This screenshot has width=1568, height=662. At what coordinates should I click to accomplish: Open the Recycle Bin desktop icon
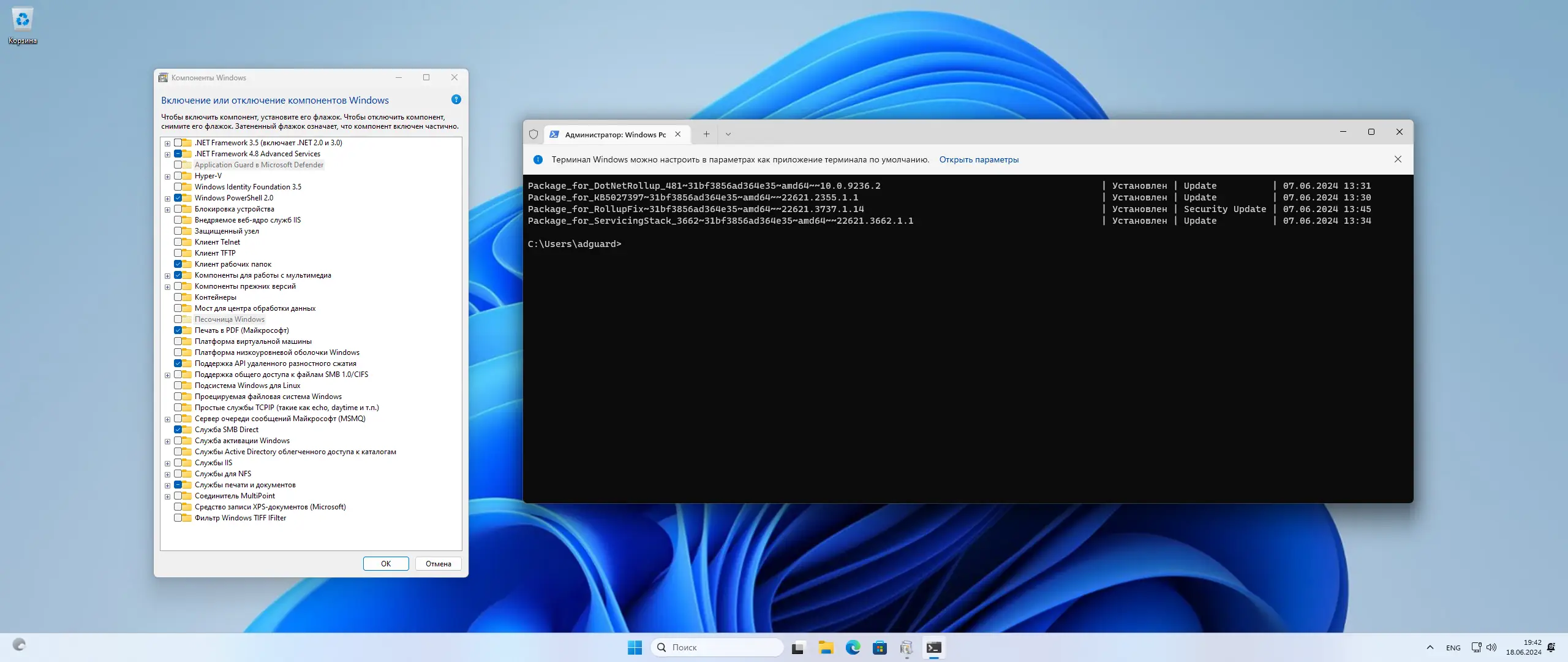pyautogui.click(x=22, y=20)
